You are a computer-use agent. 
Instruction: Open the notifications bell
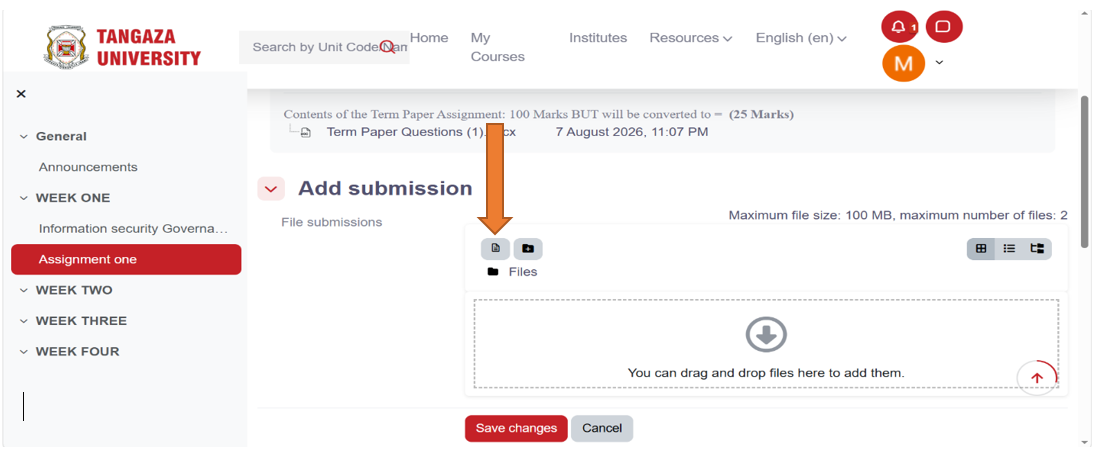[x=900, y=27]
